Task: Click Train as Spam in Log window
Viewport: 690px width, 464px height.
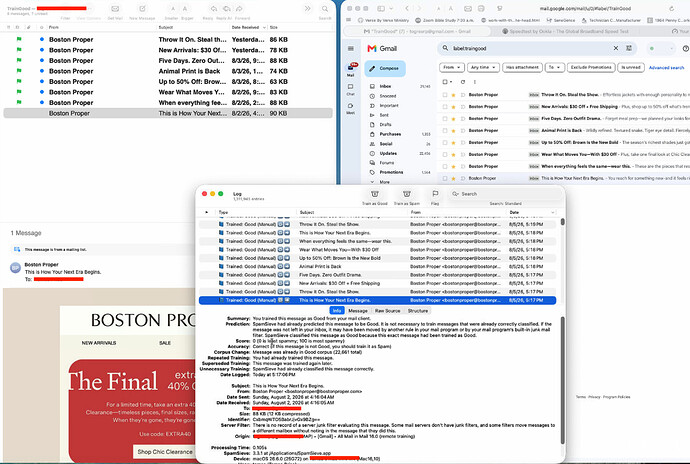Action: tap(407, 194)
